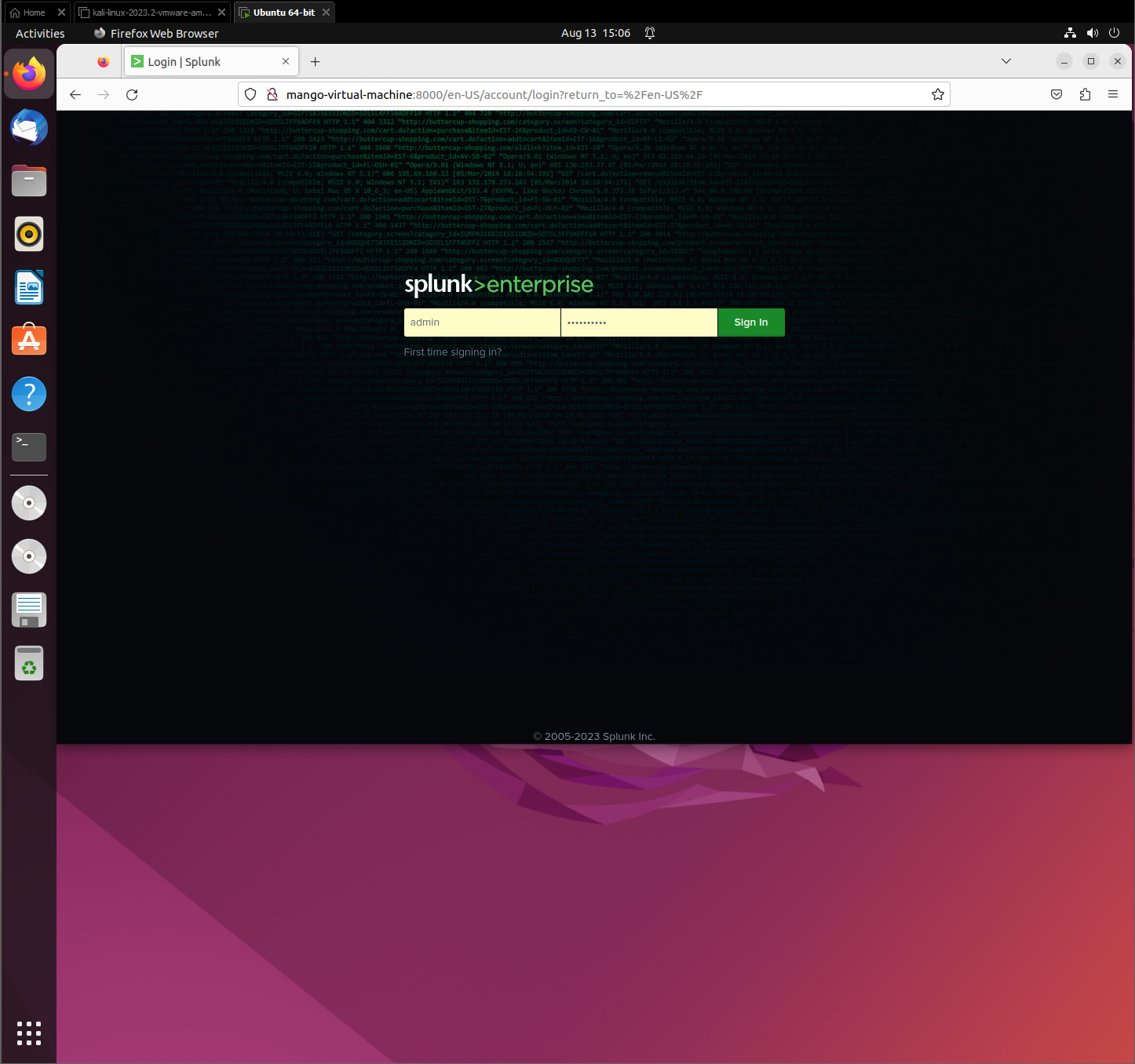The width and height of the screenshot is (1135, 1064).
Task: Open Thunderbird mail from the dock
Action: (x=29, y=127)
